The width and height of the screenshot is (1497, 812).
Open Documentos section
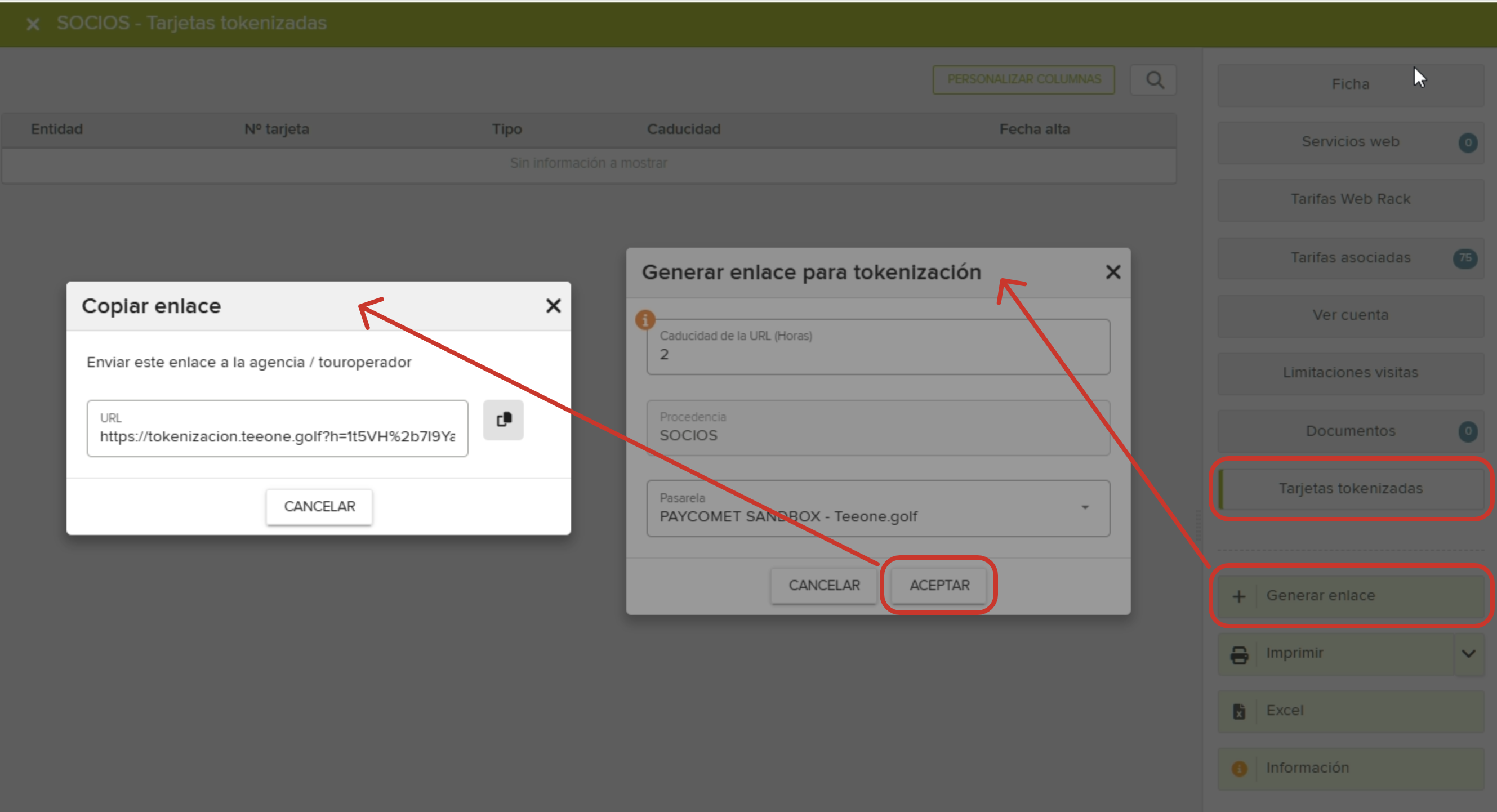click(1350, 431)
